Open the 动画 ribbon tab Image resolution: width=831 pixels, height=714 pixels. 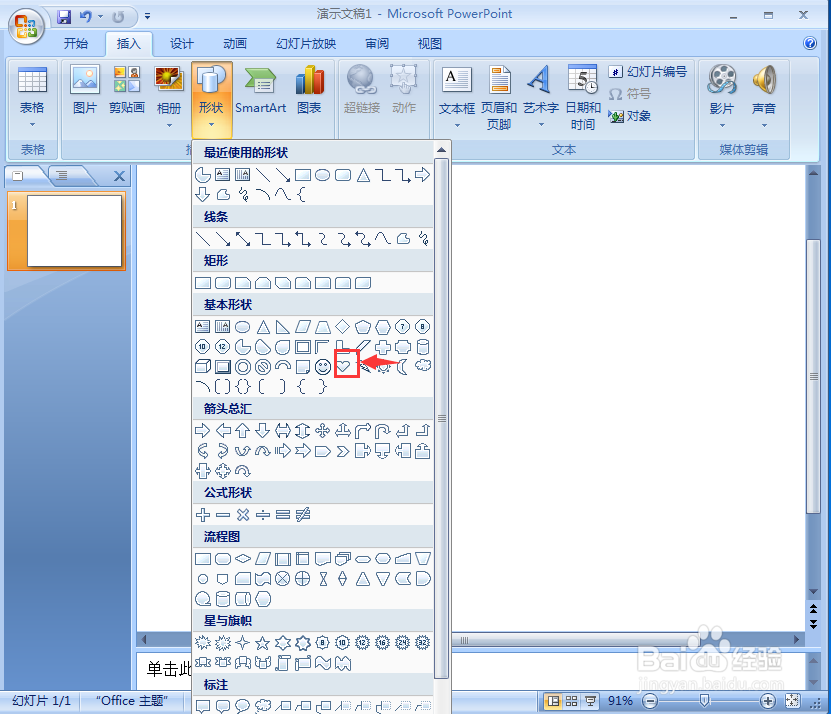coord(235,43)
